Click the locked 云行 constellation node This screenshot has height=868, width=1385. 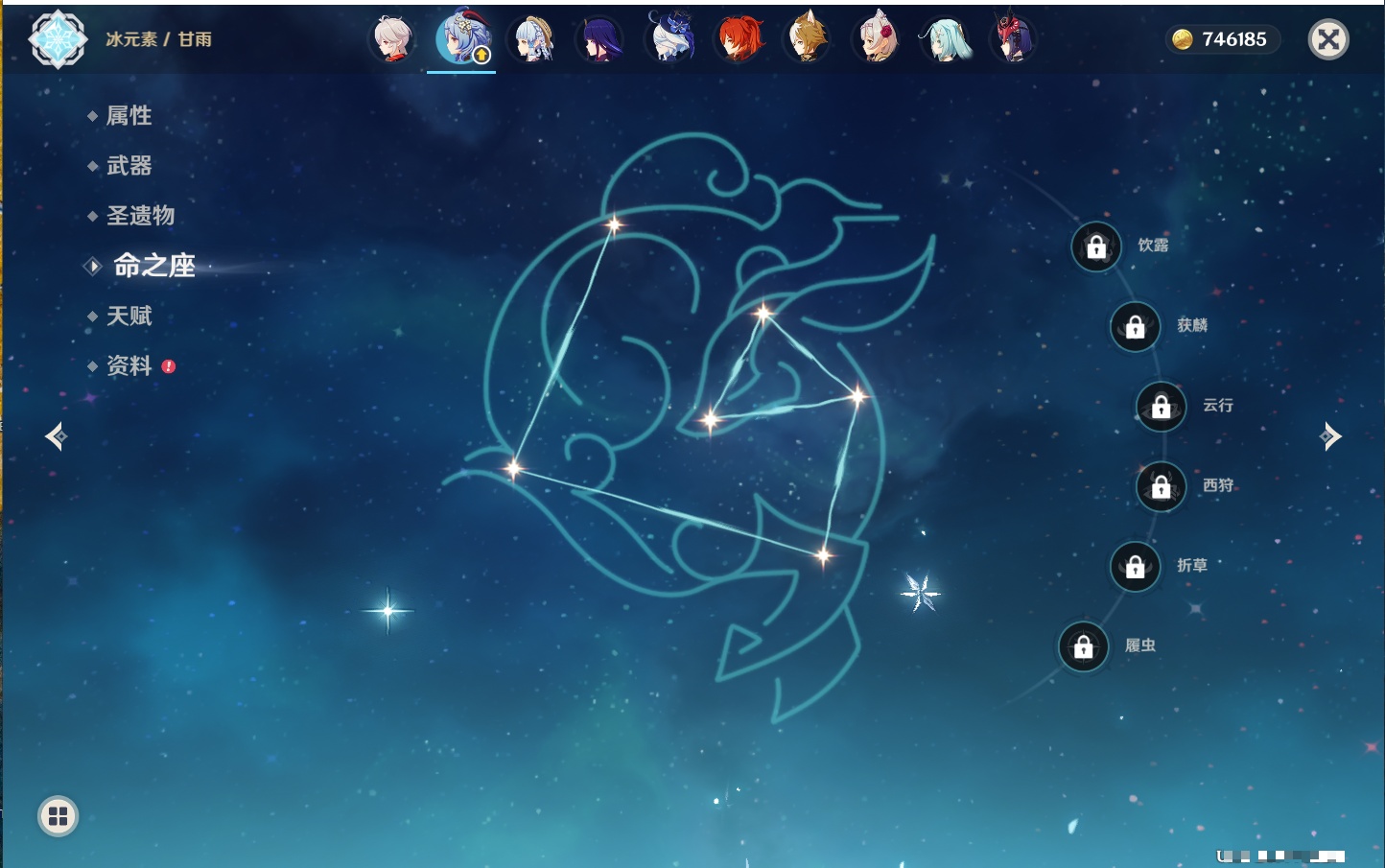(1162, 407)
